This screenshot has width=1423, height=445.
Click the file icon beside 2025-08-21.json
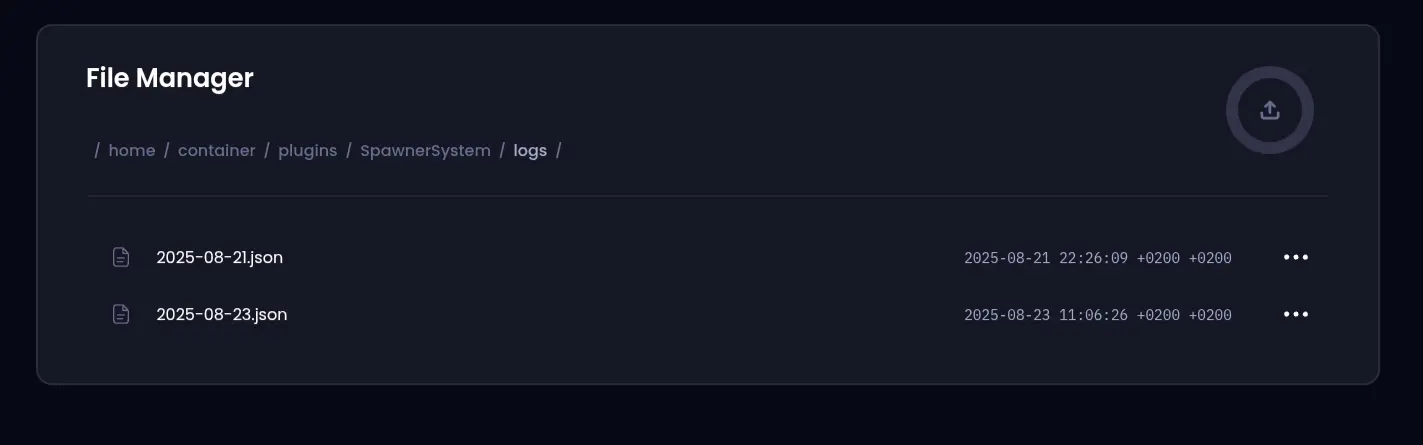pyautogui.click(x=121, y=258)
